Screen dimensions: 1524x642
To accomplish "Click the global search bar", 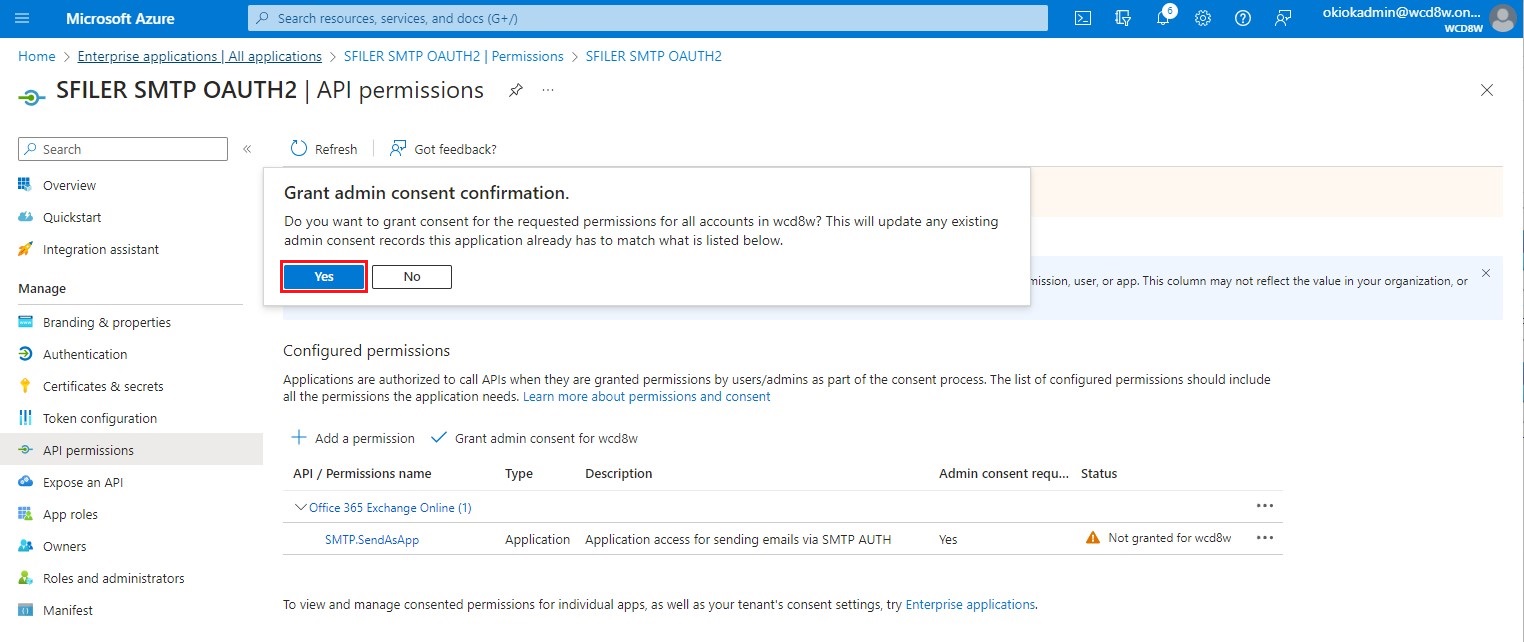I will 648,18.
